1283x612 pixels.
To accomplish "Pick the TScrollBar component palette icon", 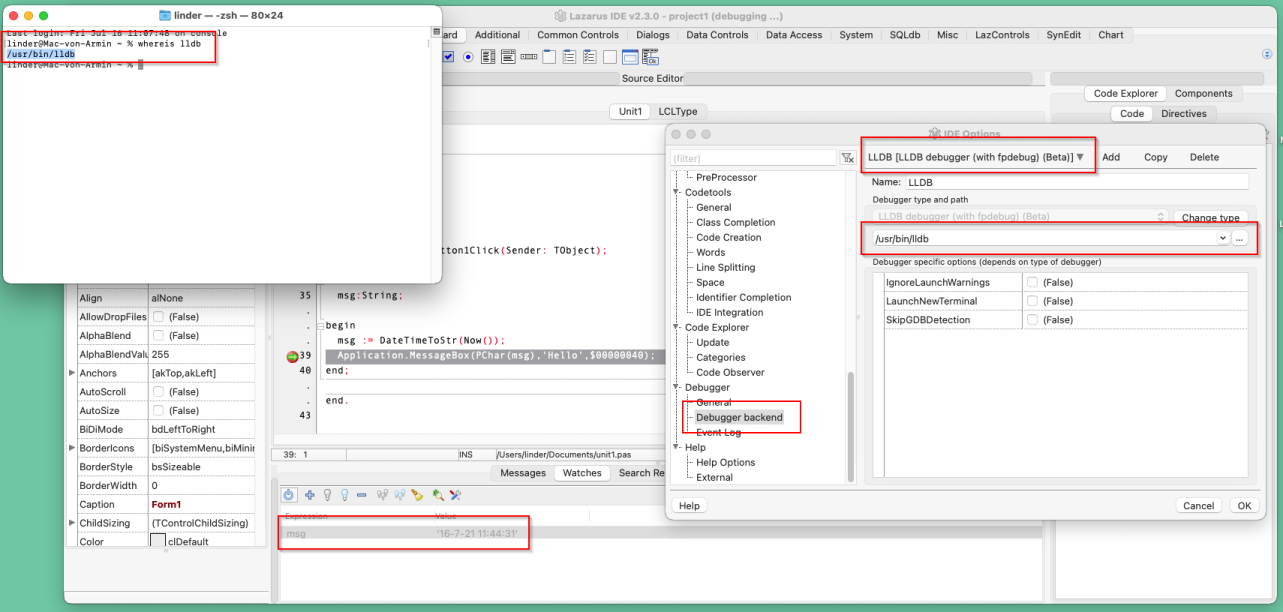I will [x=529, y=57].
